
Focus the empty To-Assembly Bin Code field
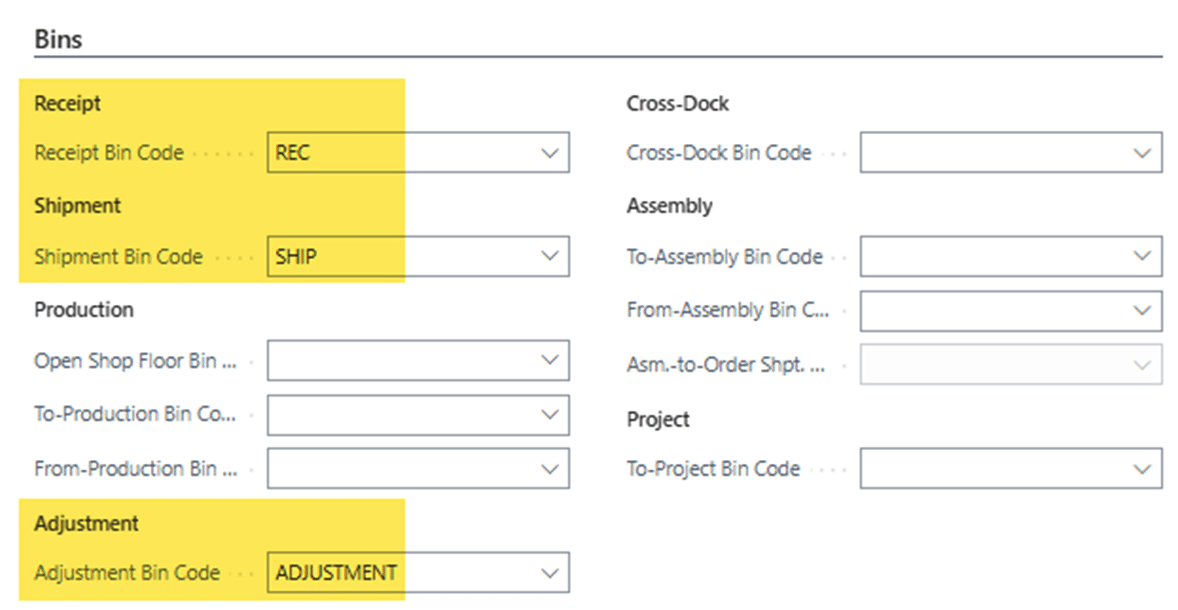[990, 257]
